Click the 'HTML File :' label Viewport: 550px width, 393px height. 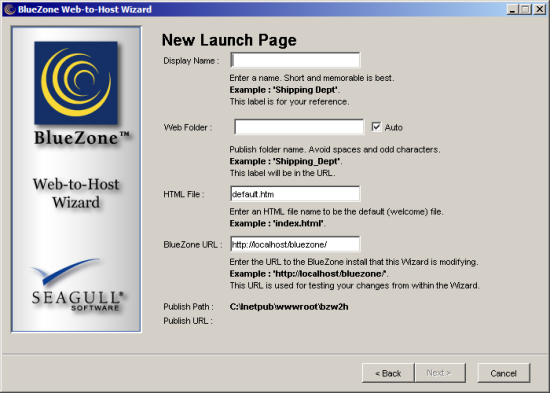[184, 194]
